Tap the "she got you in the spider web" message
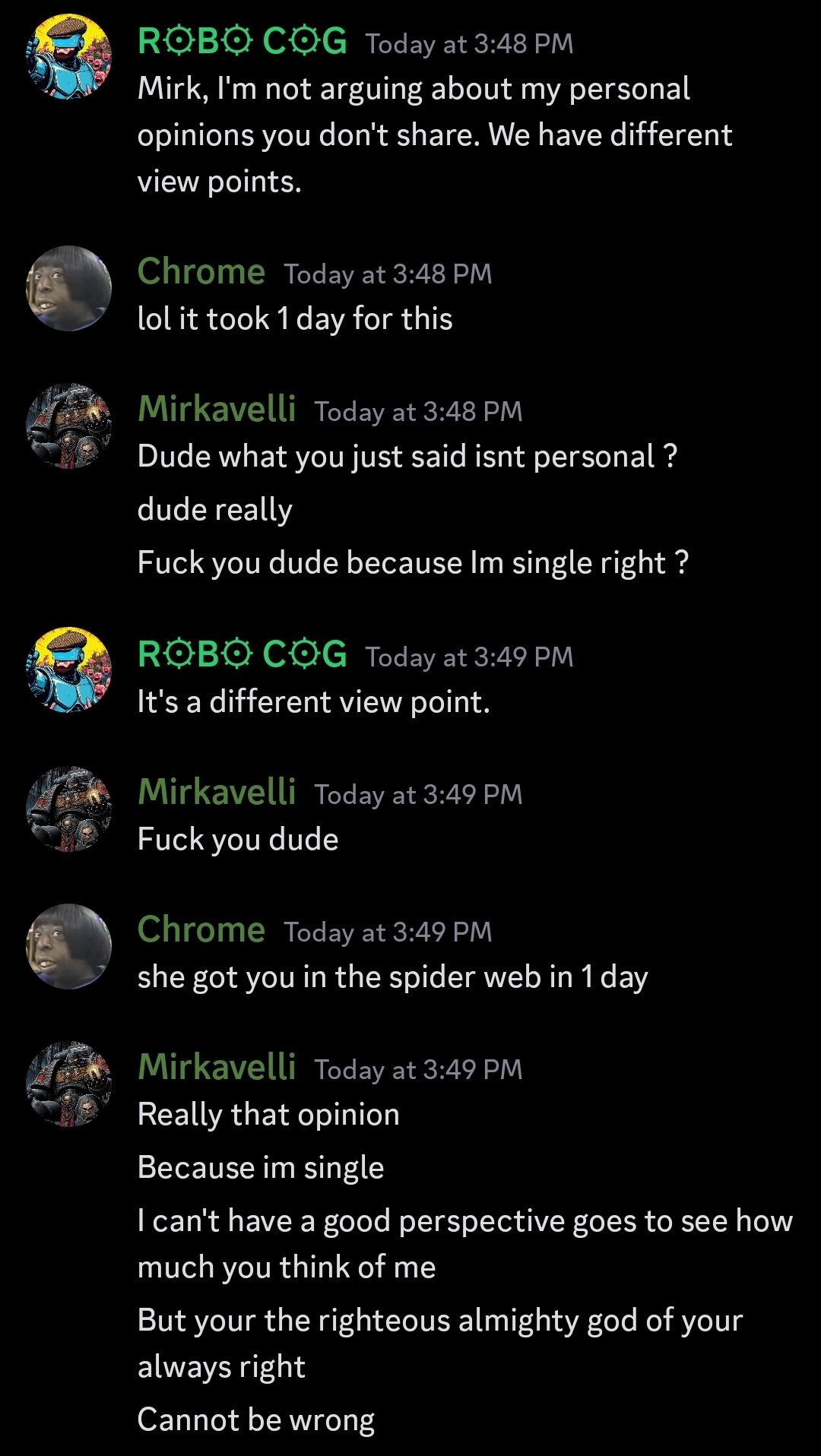Viewport: 821px width, 1456px height. pos(392,977)
